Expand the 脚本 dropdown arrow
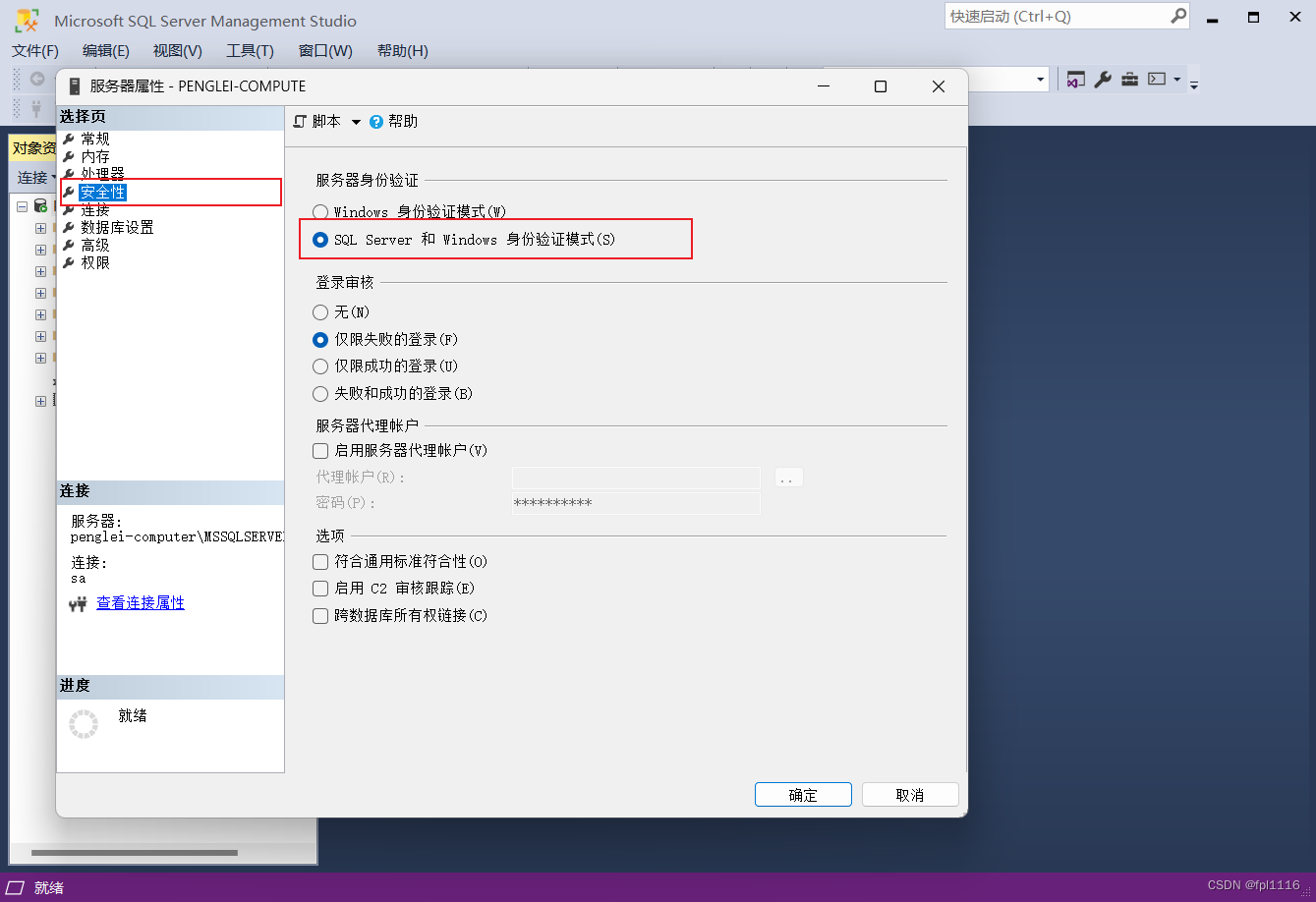Viewport: 1316px width, 902px height. 357,121
